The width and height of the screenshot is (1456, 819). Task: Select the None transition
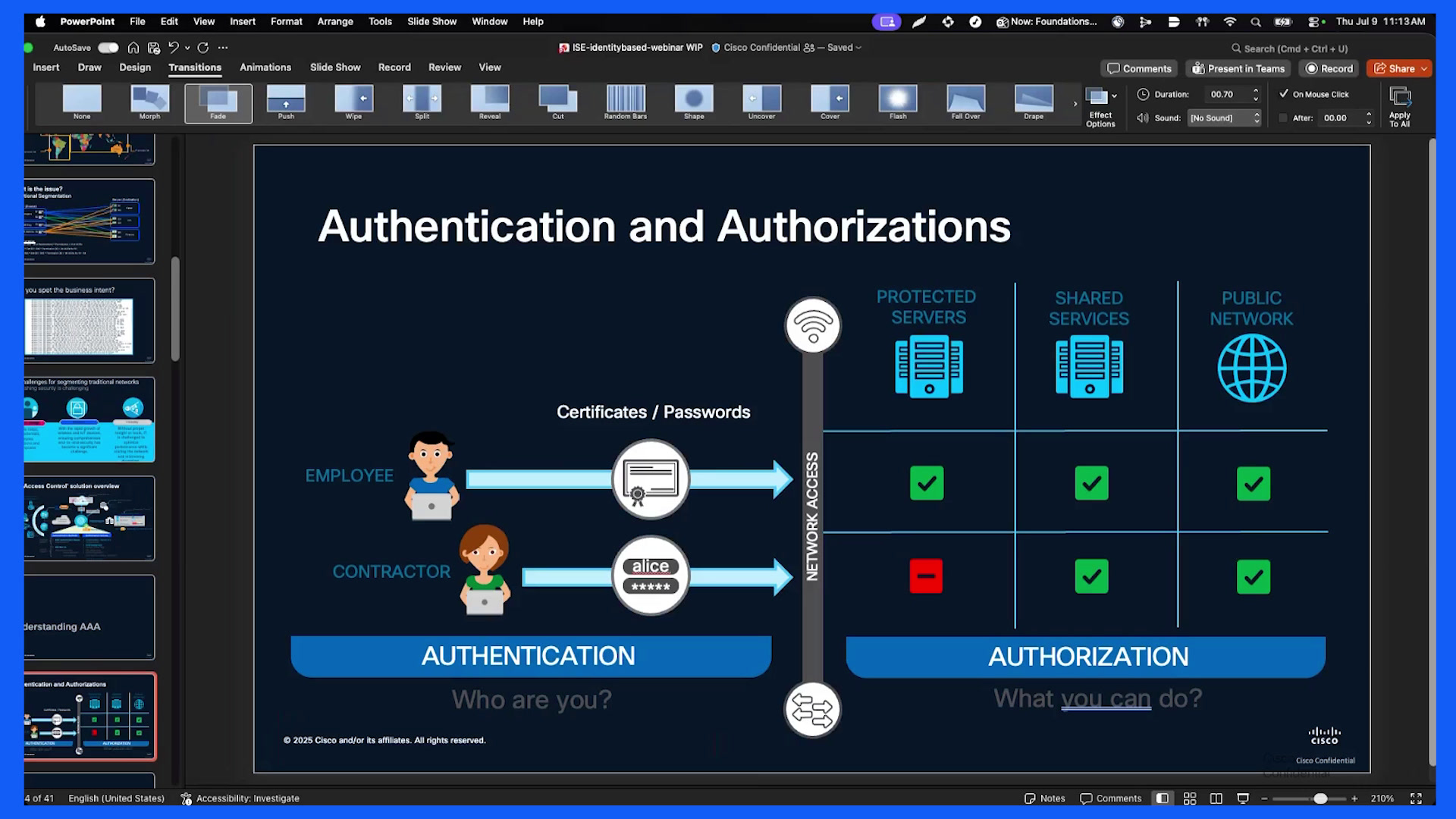coord(82,102)
